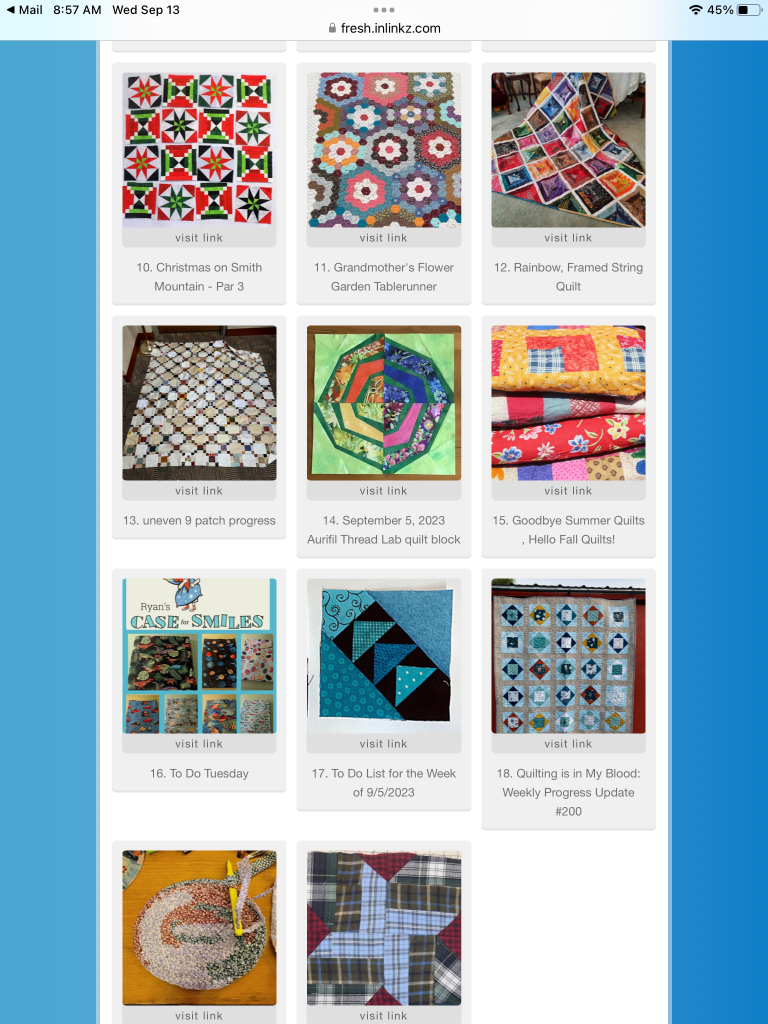Open title '17. To Do List for the Week'
The image size is (768, 1024).
[384, 782]
